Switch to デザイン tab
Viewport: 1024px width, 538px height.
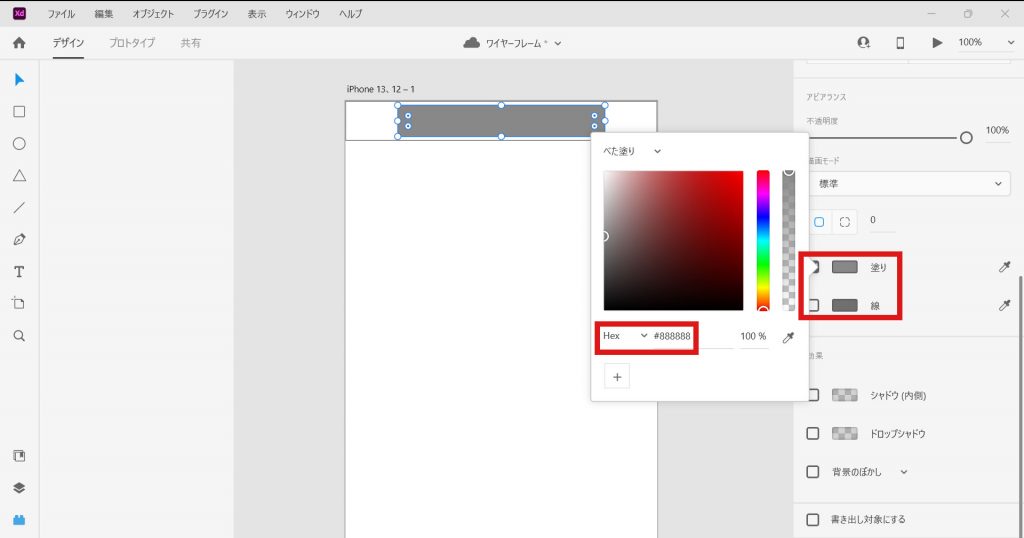(x=68, y=43)
